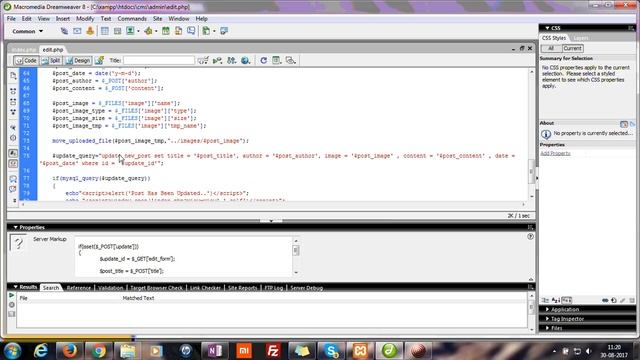Screen dimensions: 640x360
Task: Click the Preview in Browser globe icon
Action: click(x=245, y=60)
